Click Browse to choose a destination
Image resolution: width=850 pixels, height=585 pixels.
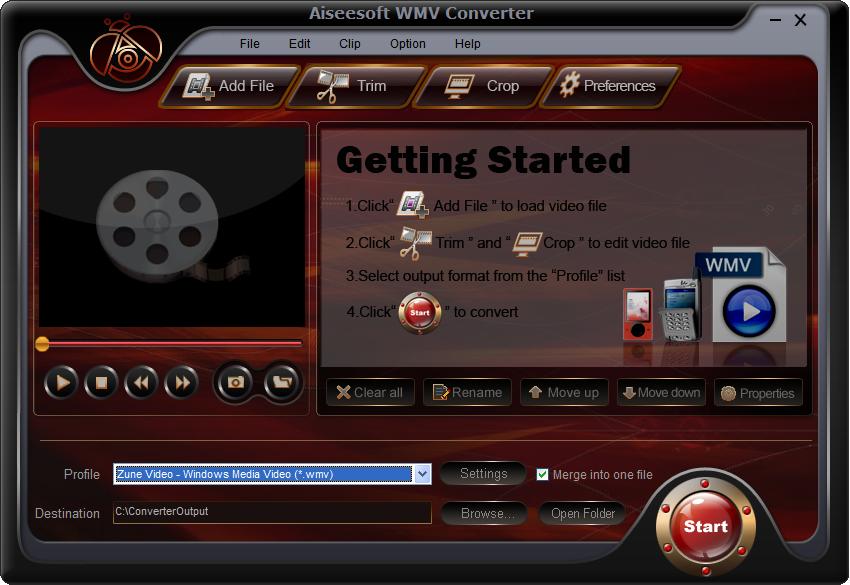click(486, 513)
